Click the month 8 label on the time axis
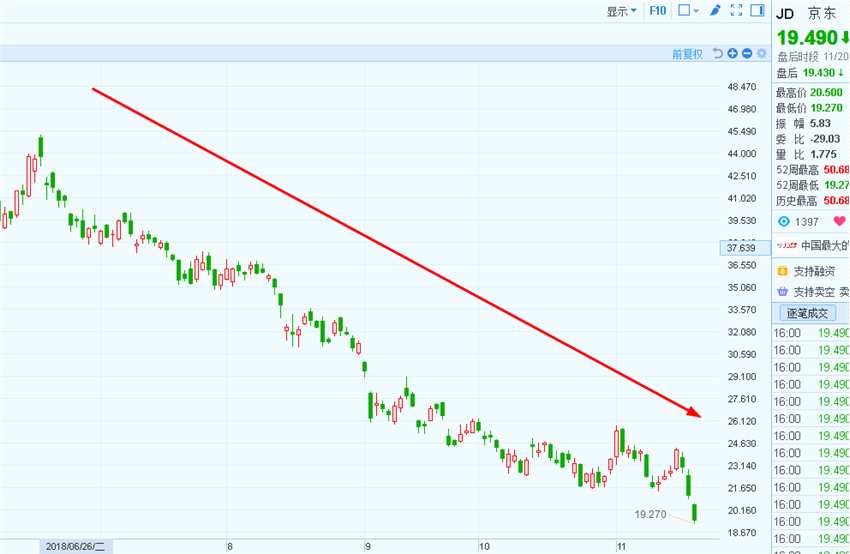The width and height of the screenshot is (850, 554). (230, 546)
